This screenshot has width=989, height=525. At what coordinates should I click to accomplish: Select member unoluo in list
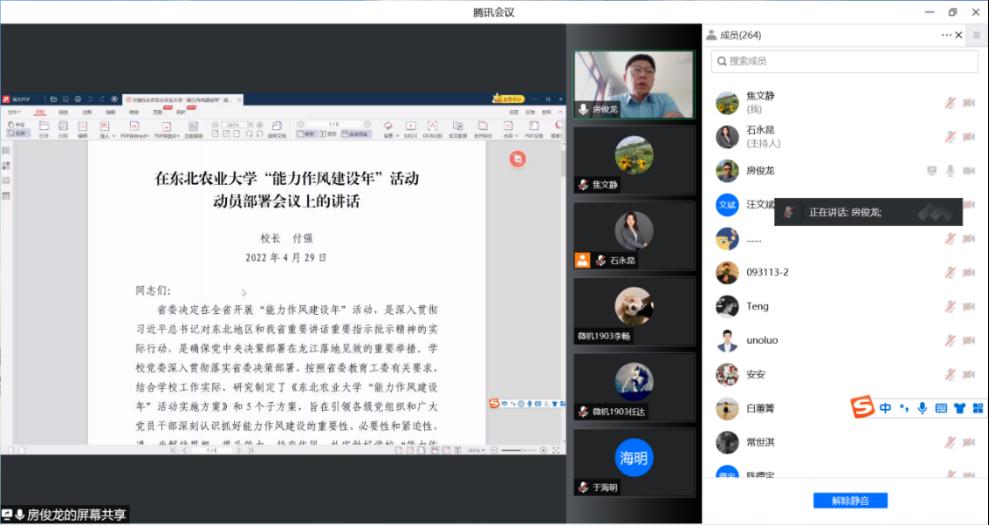coord(845,341)
